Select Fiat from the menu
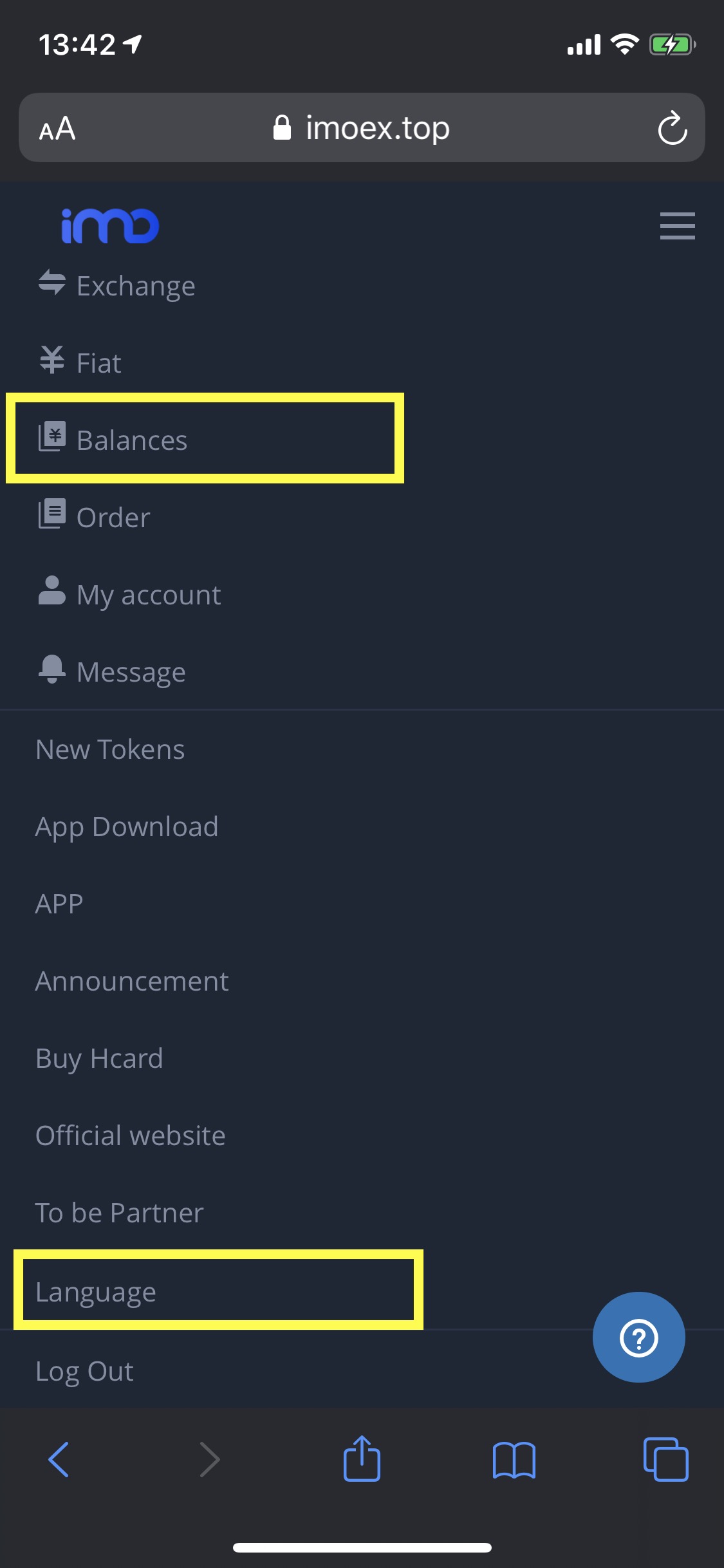Image resolution: width=724 pixels, height=1568 pixels. (x=98, y=363)
